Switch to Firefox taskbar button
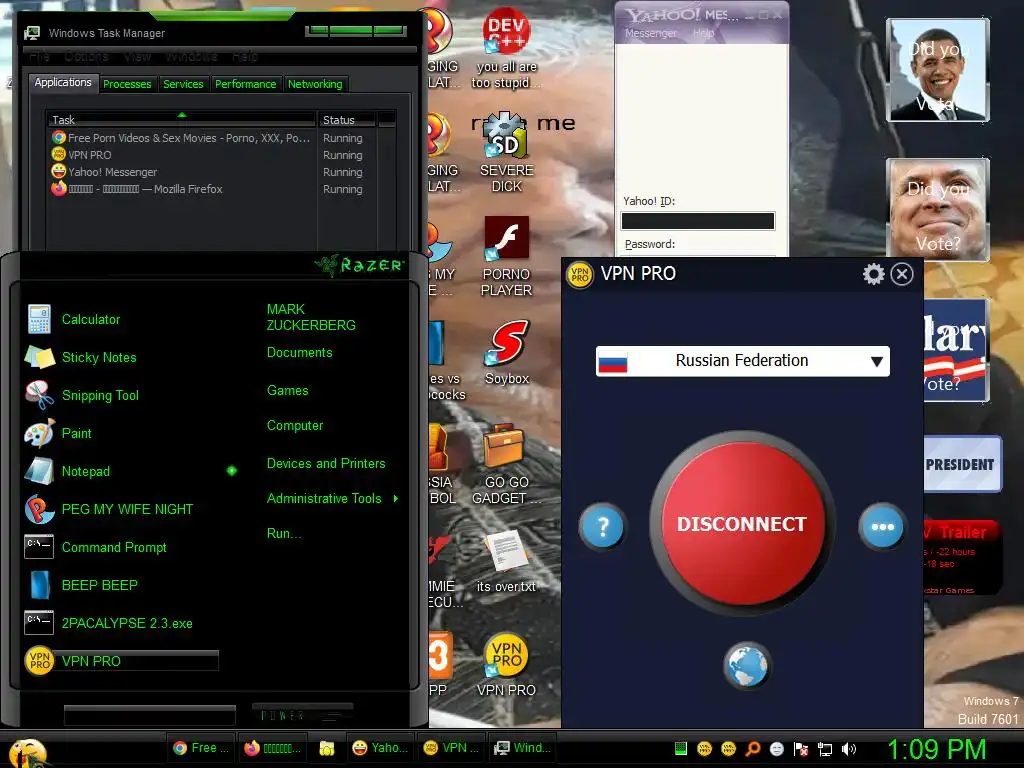1024x768 pixels. pyautogui.click(x=272, y=748)
